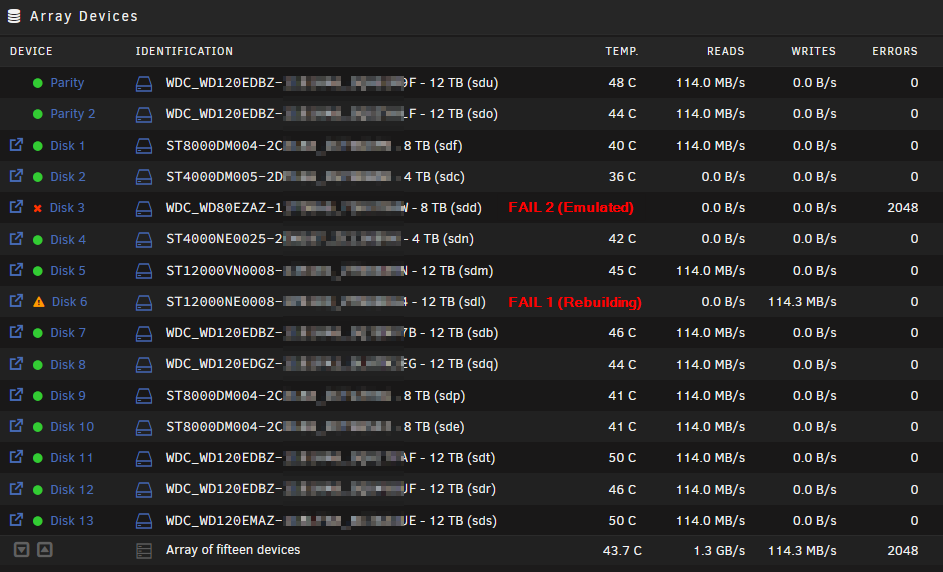
Task: Click the READS column header
Action: [725, 51]
